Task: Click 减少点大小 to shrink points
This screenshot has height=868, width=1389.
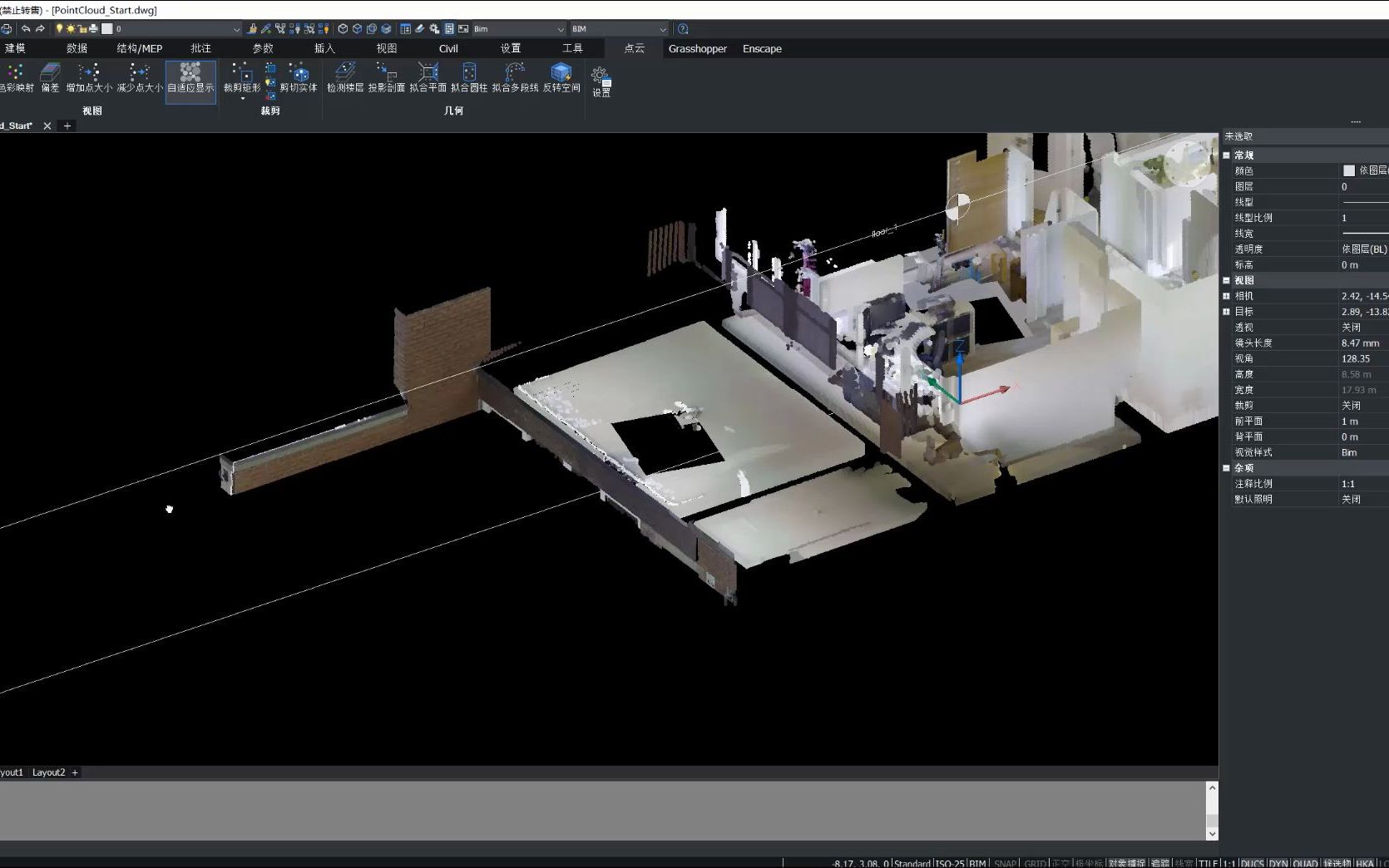Action: point(137,81)
